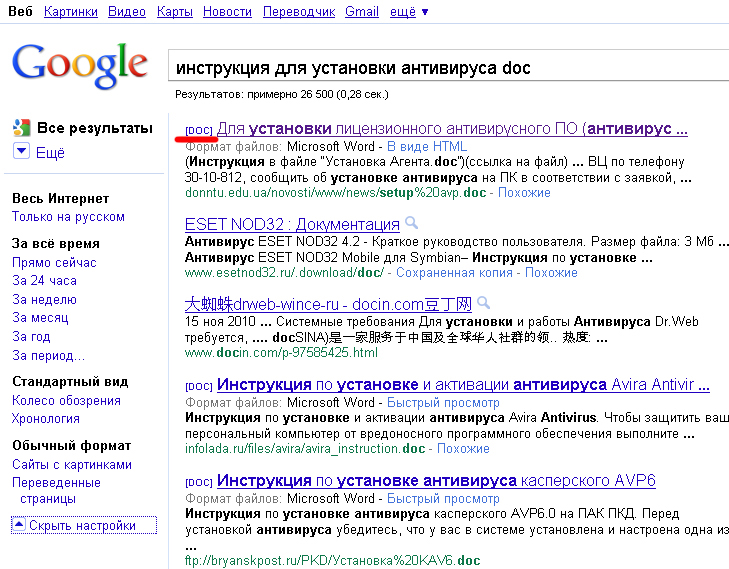
Task: Switch to 'Хронология' view
Action: click(46, 419)
